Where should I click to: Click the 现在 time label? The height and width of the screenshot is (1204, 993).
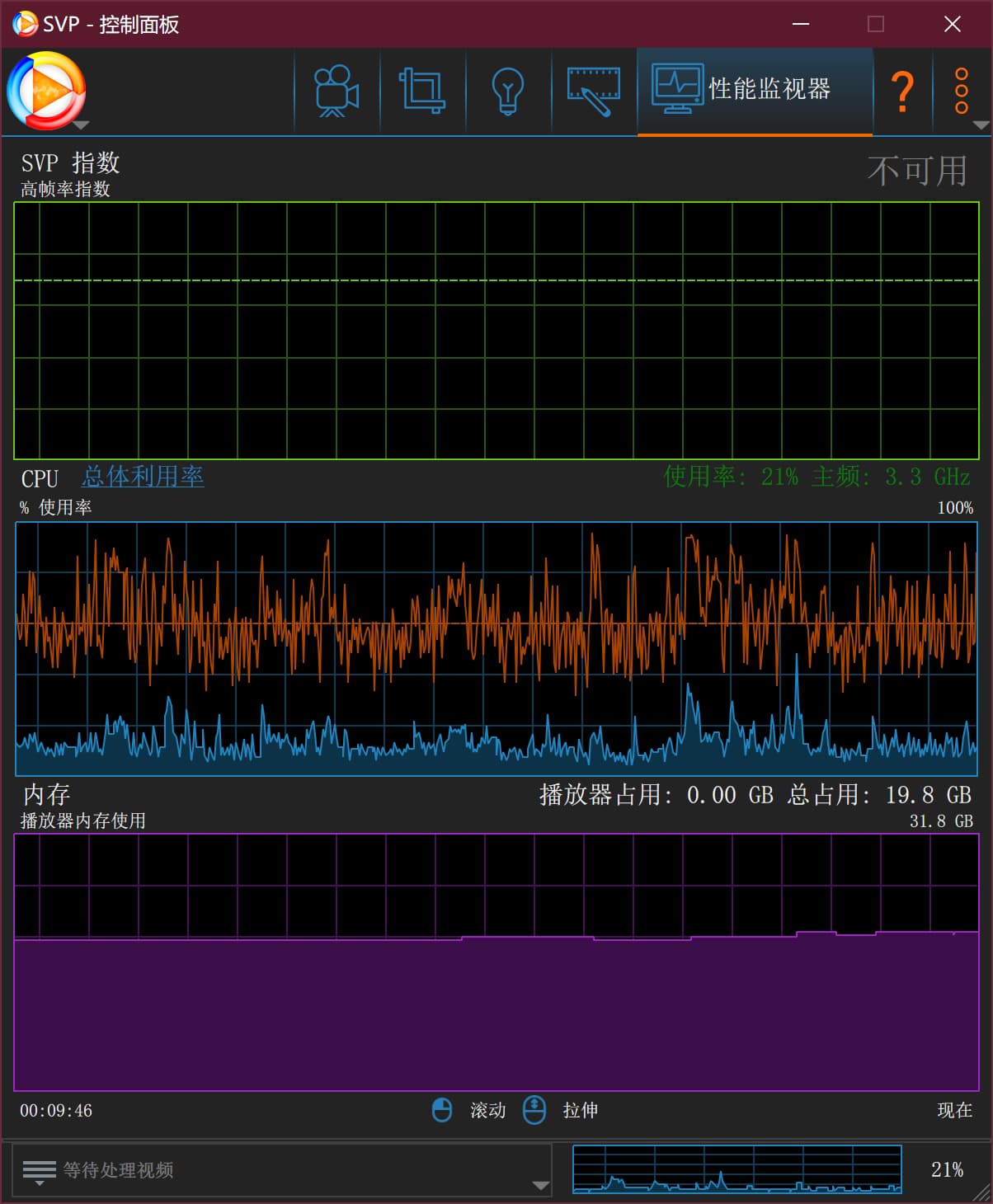954,1110
